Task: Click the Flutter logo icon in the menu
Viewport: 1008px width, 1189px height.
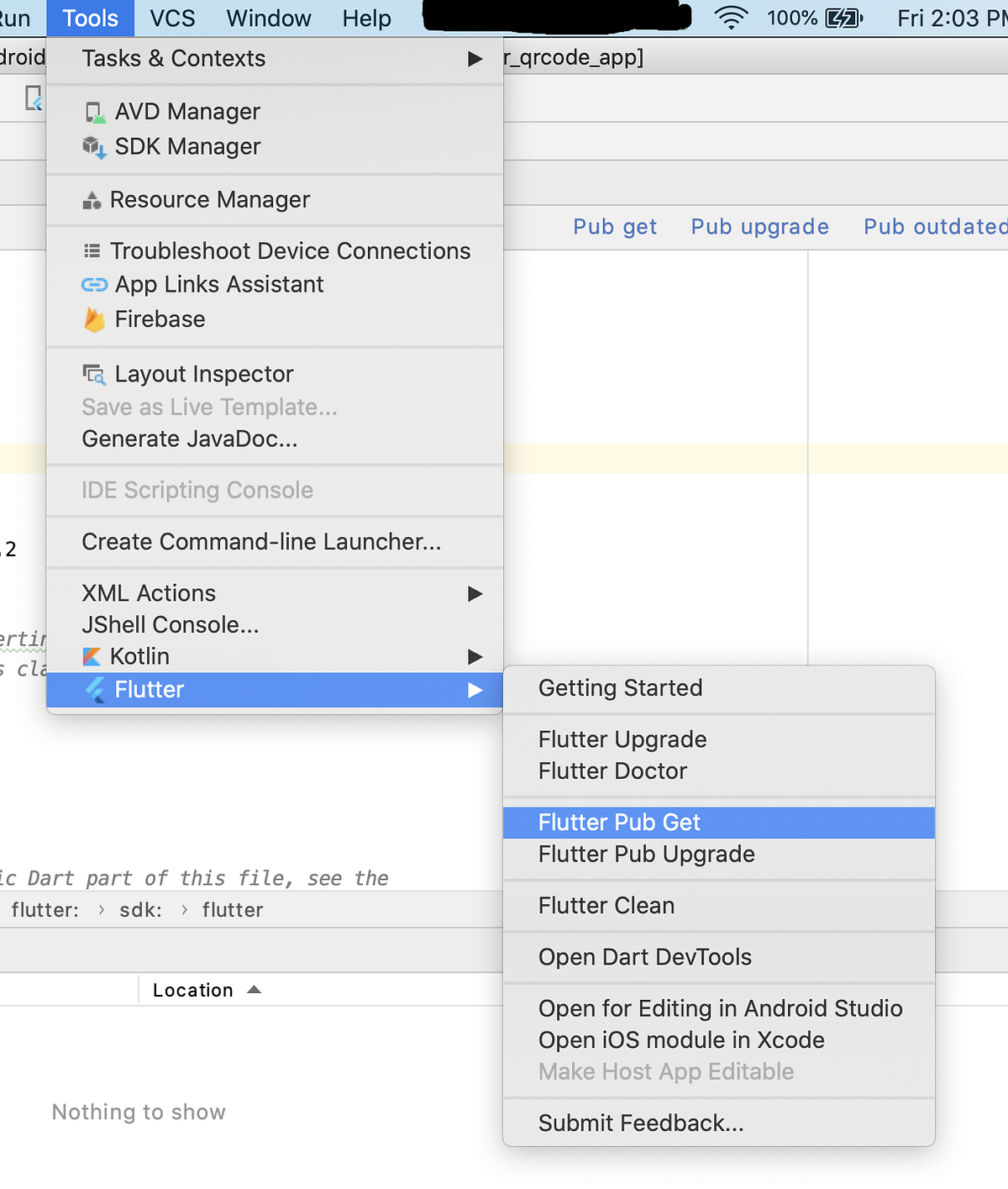Action: 95,690
